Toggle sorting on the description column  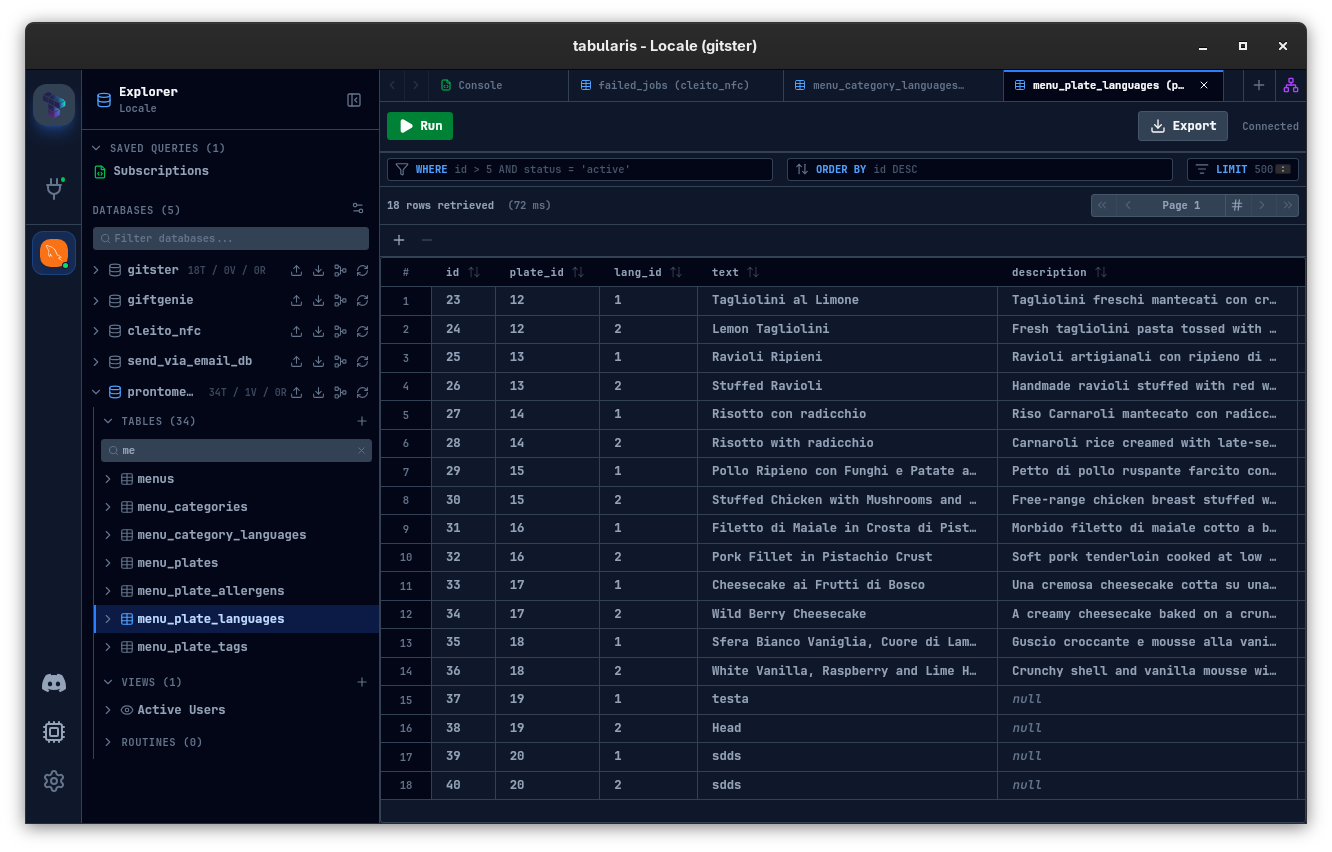[1101, 271]
